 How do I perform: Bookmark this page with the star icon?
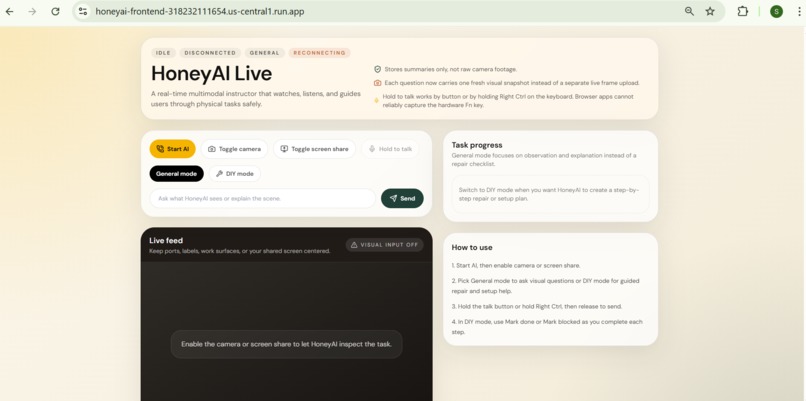pos(710,11)
